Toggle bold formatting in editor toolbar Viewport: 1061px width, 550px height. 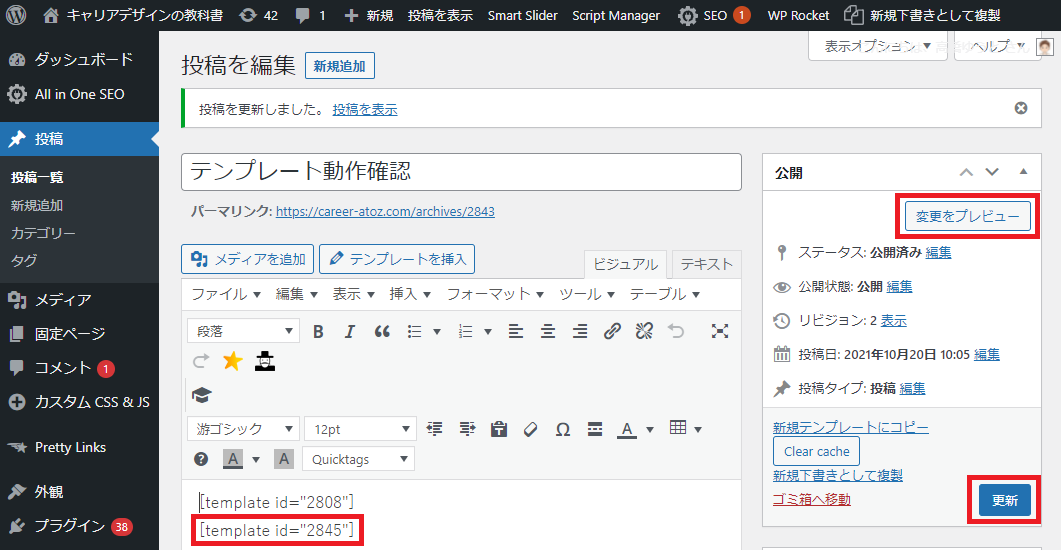point(319,332)
